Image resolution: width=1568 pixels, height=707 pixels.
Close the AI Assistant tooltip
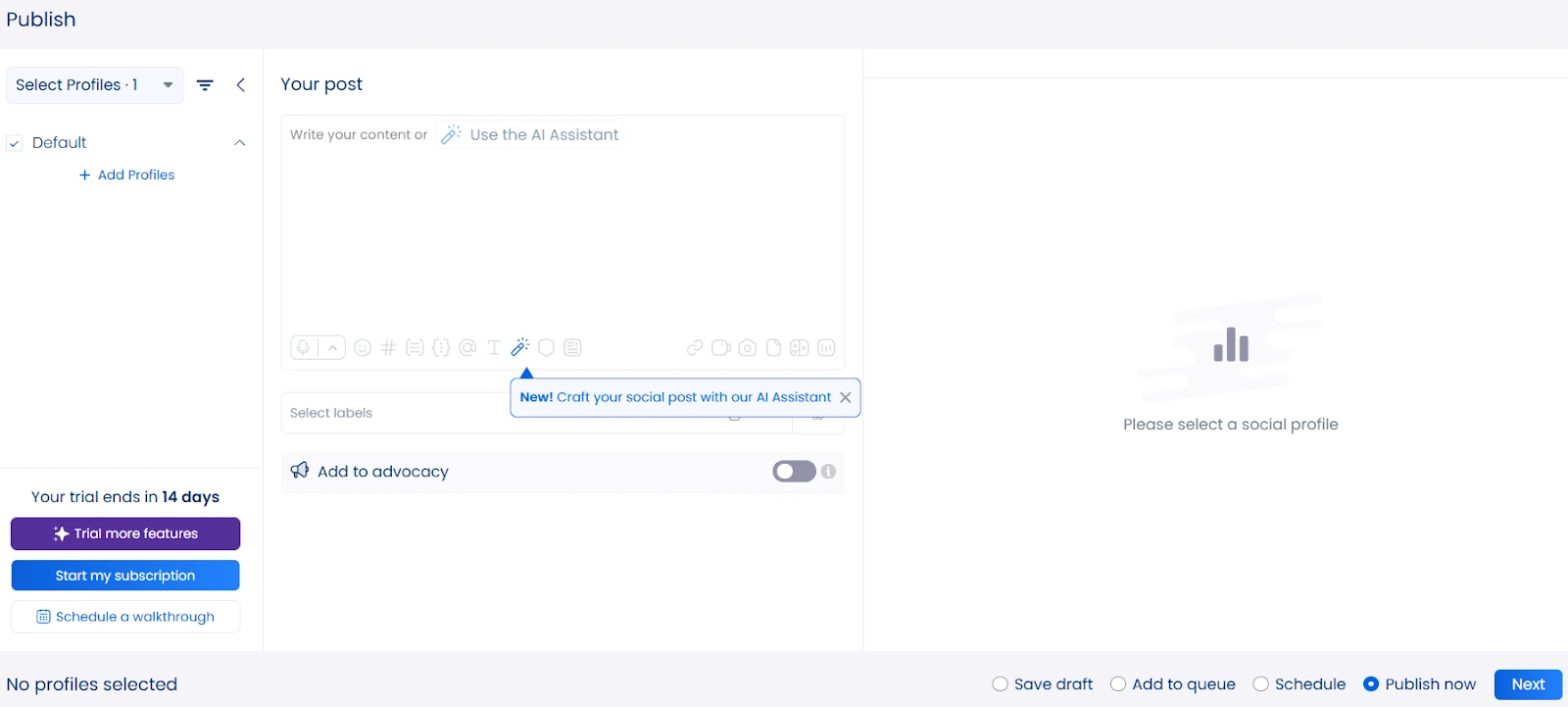tap(845, 397)
